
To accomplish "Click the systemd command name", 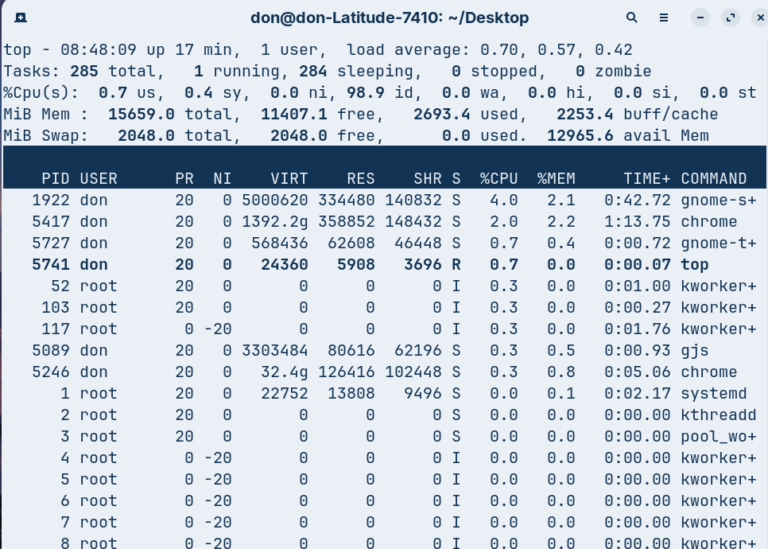I will [x=714, y=393].
